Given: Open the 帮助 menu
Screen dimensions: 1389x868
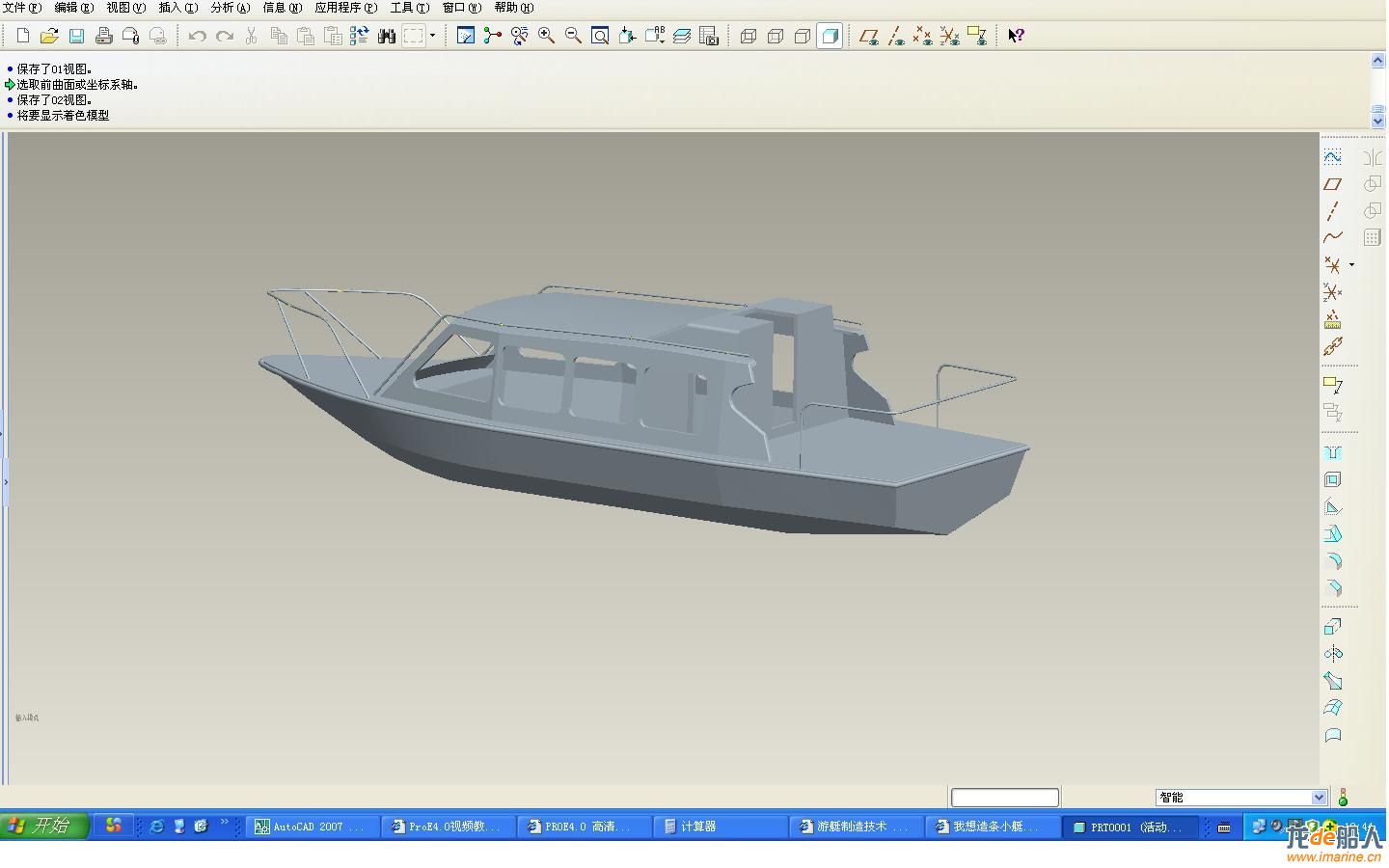Looking at the screenshot, I should [x=513, y=8].
